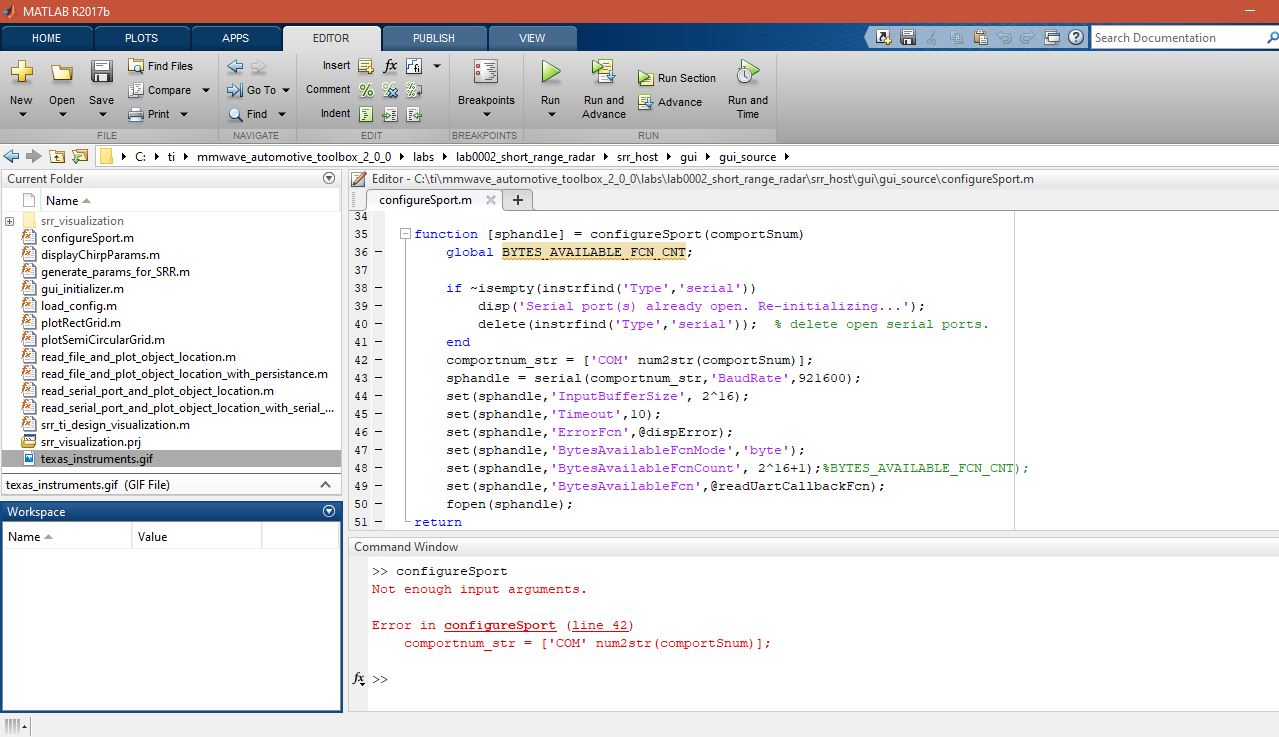Click the Help question mark icon
Viewport: 1279px width, 737px height.
click(1075, 38)
